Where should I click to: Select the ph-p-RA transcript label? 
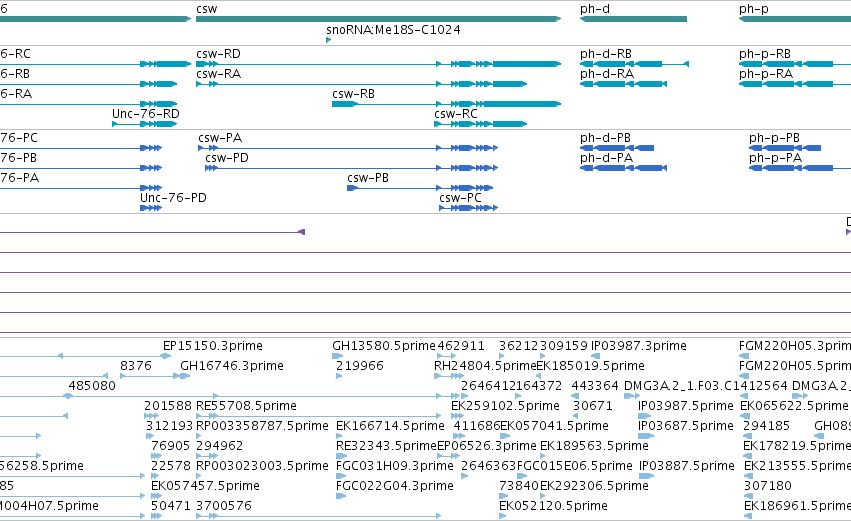766,74
